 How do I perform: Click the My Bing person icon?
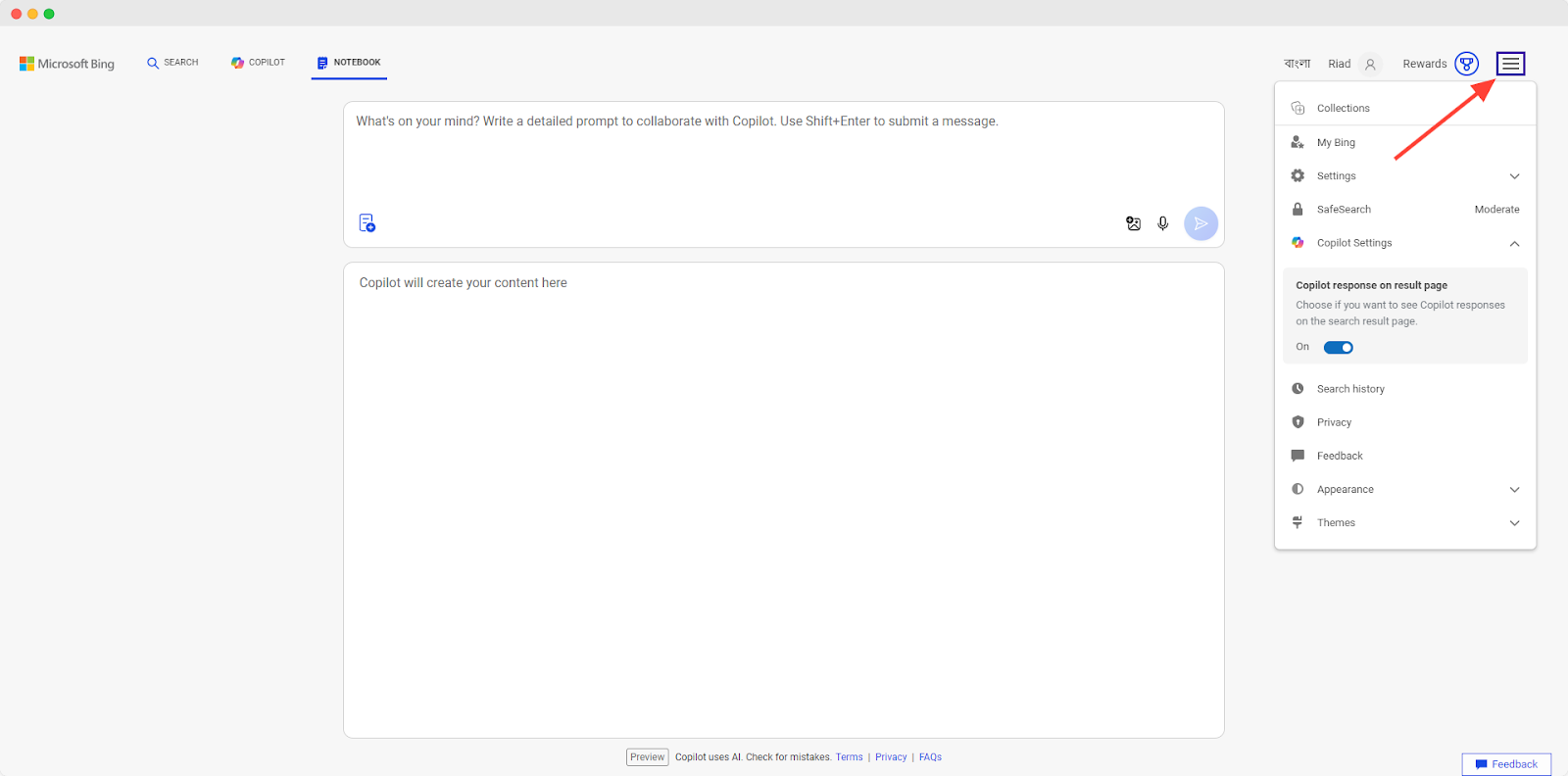[x=1298, y=142]
